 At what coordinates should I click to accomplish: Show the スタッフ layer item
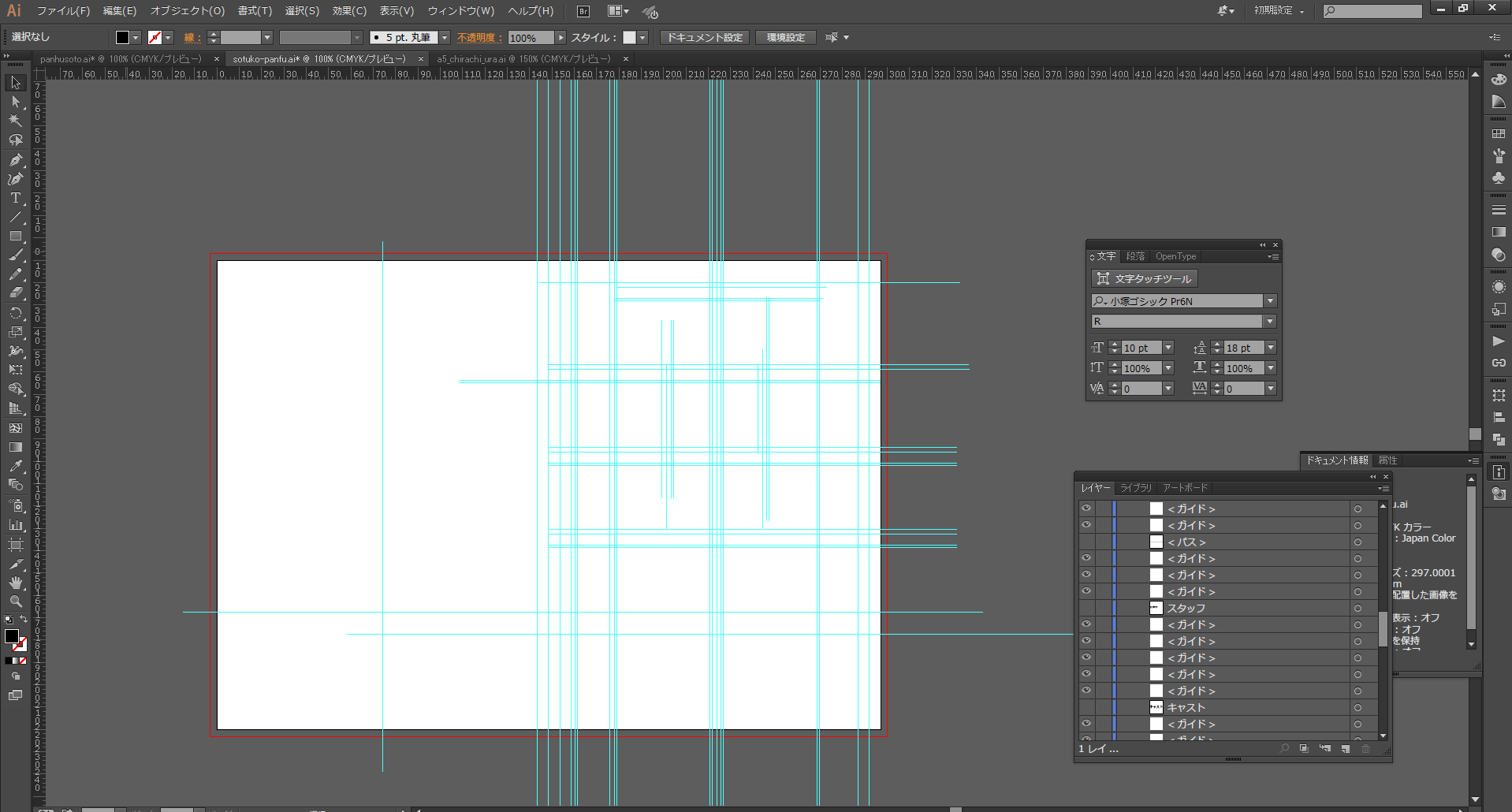click(1086, 608)
